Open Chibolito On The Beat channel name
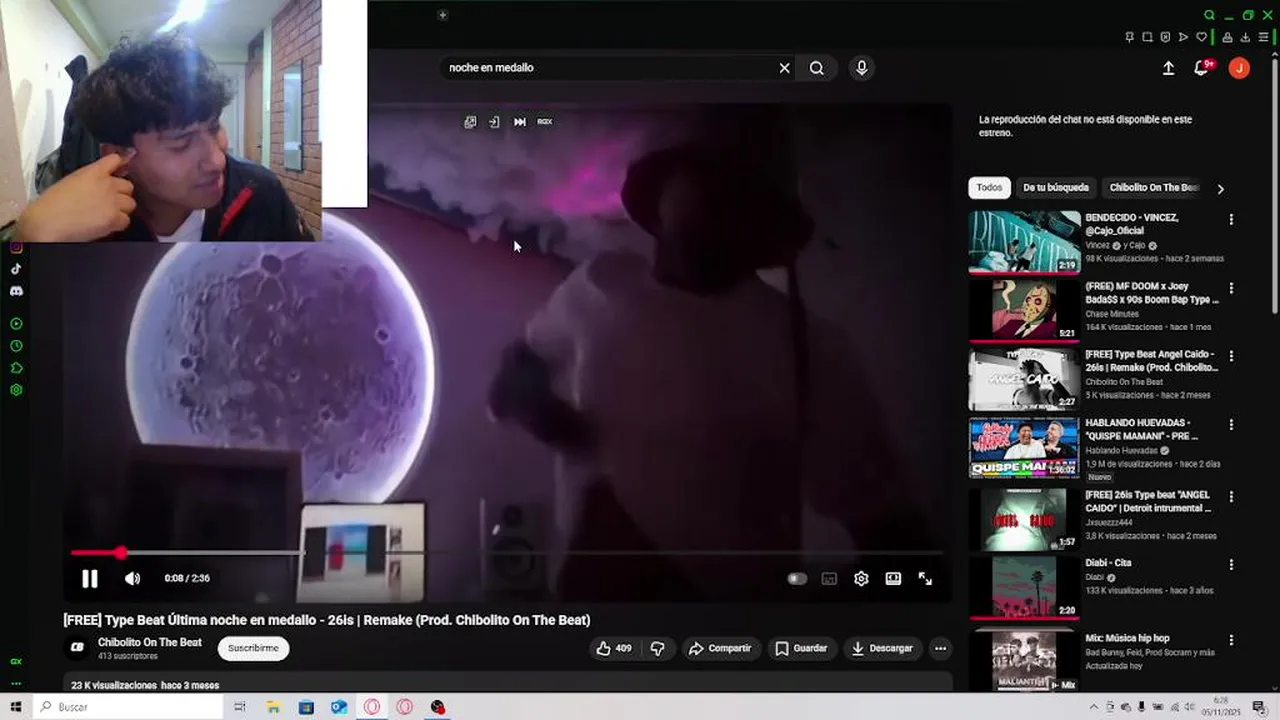The height and width of the screenshot is (720, 1280). coord(150,642)
